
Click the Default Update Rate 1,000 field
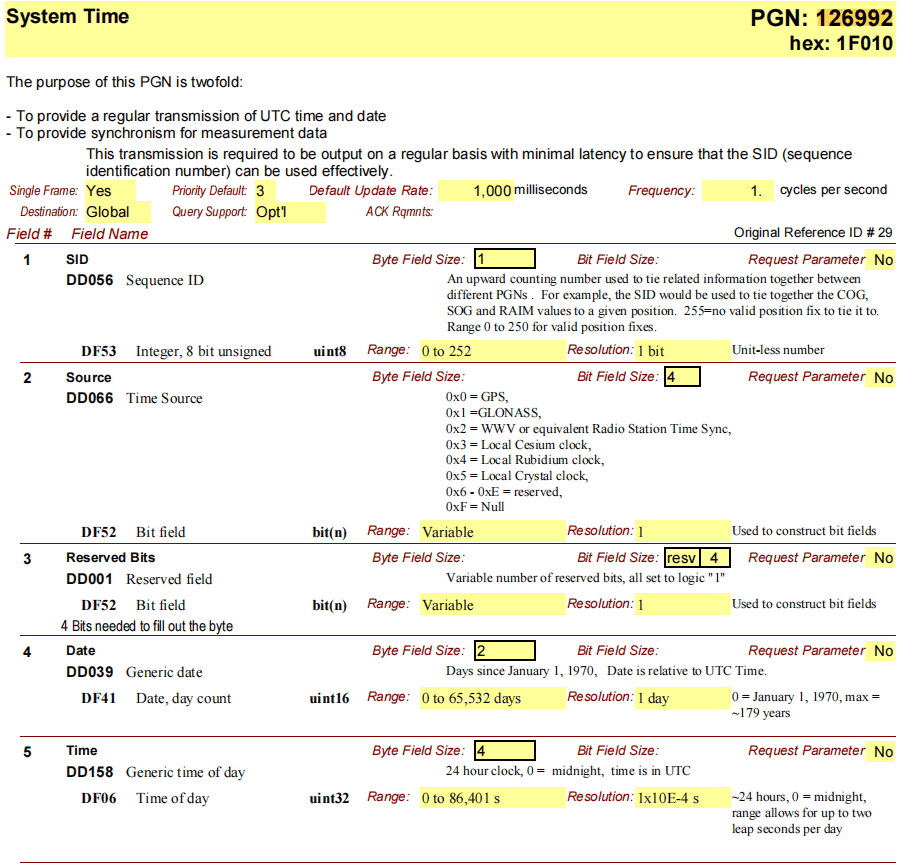pos(476,191)
